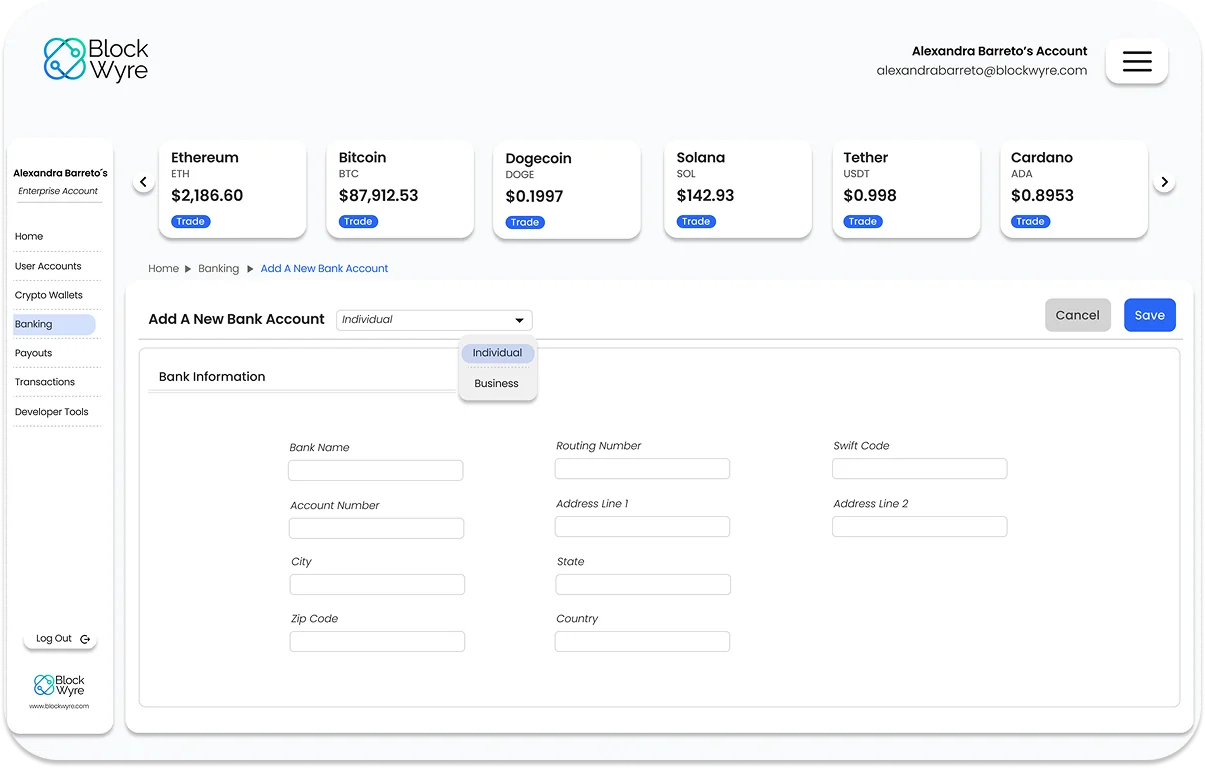Screen dimensions: 1205x768
Task: Click the BlockWyre logo in header
Action: [x=96, y=60]
